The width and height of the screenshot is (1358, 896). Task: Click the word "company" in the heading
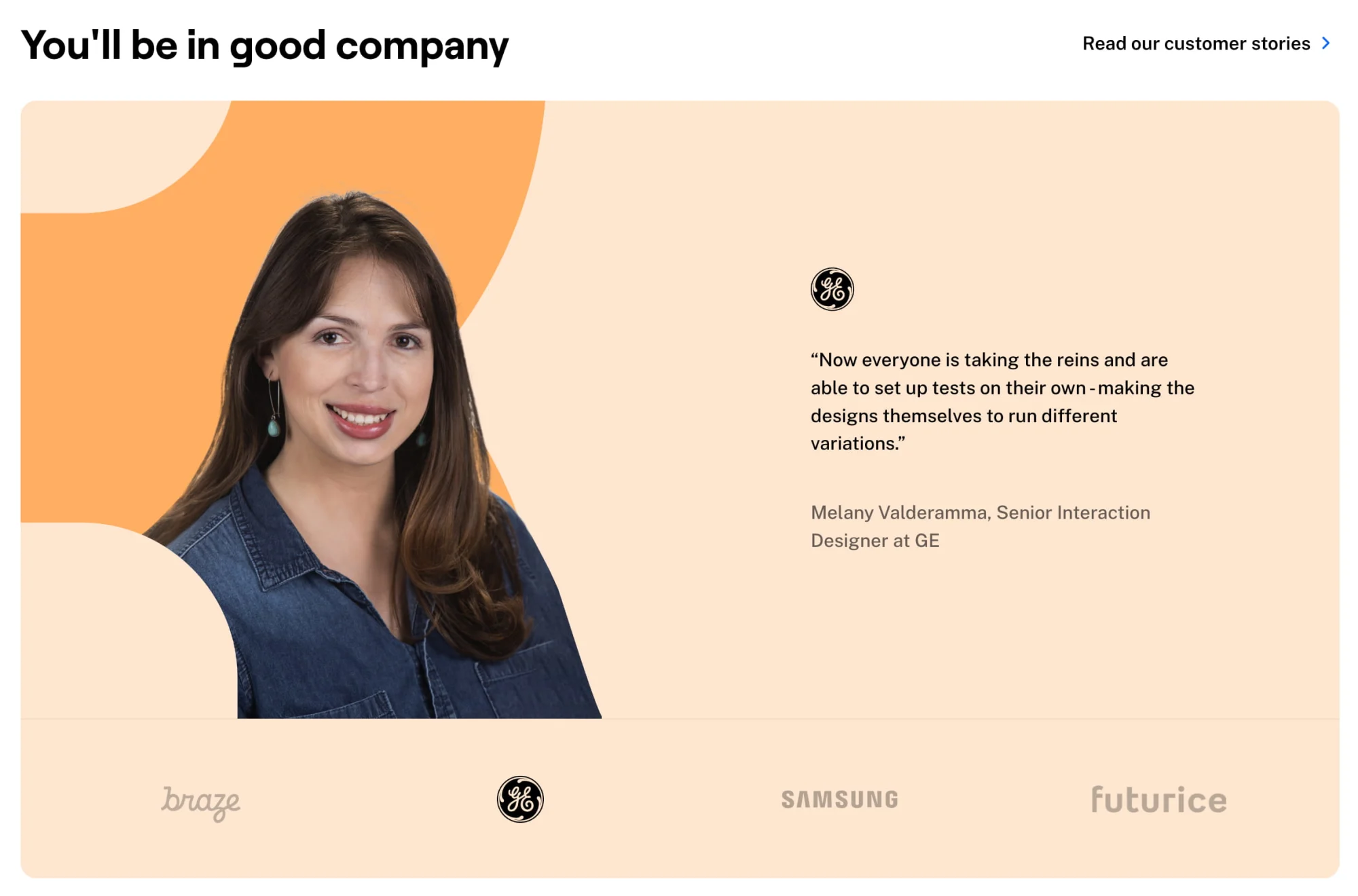point(422,48)
